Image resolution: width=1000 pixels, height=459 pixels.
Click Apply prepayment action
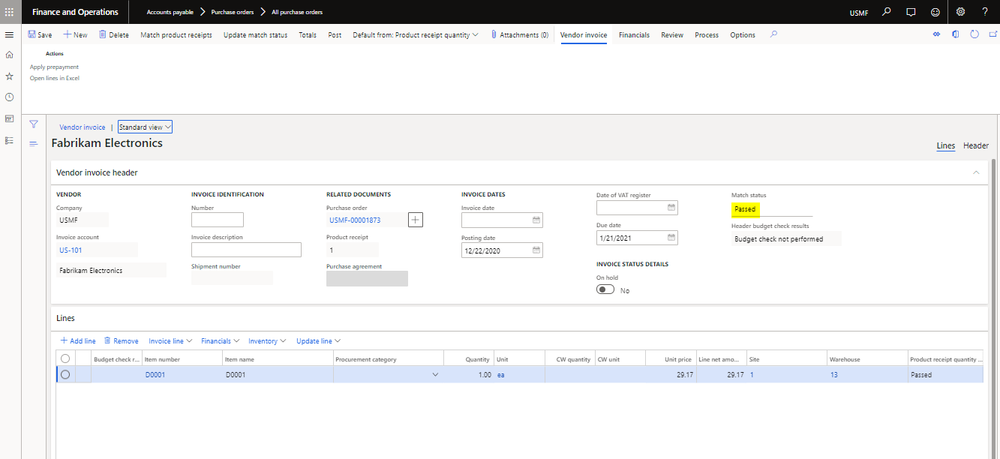click(x=54, y=66)
